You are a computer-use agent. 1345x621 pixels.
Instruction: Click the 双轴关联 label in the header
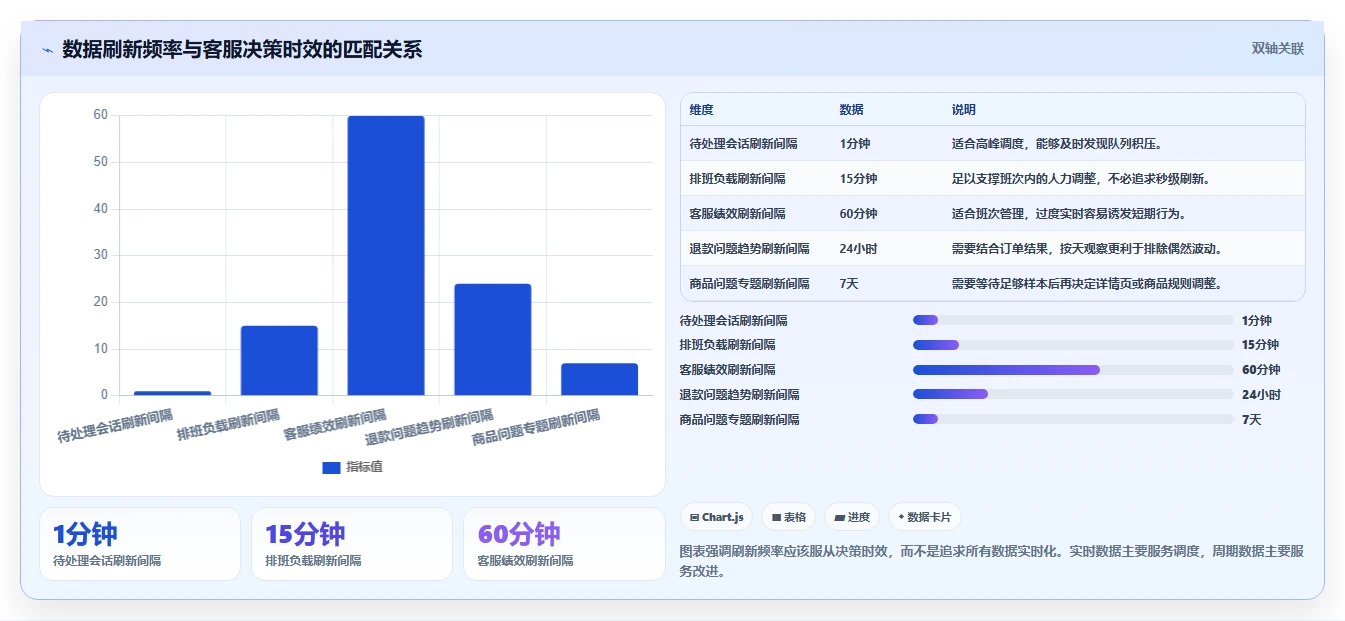(x=1277, y=49)
